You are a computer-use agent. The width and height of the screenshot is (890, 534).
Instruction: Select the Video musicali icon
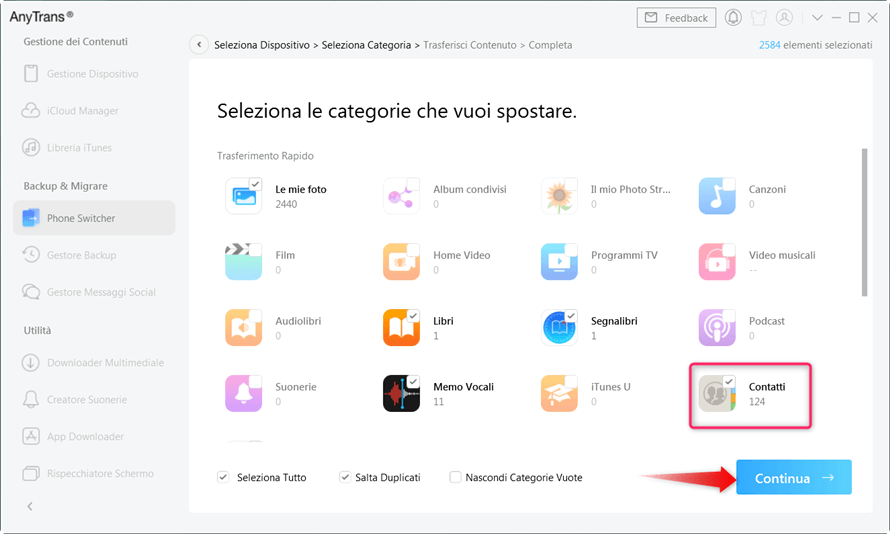[717, 262]
